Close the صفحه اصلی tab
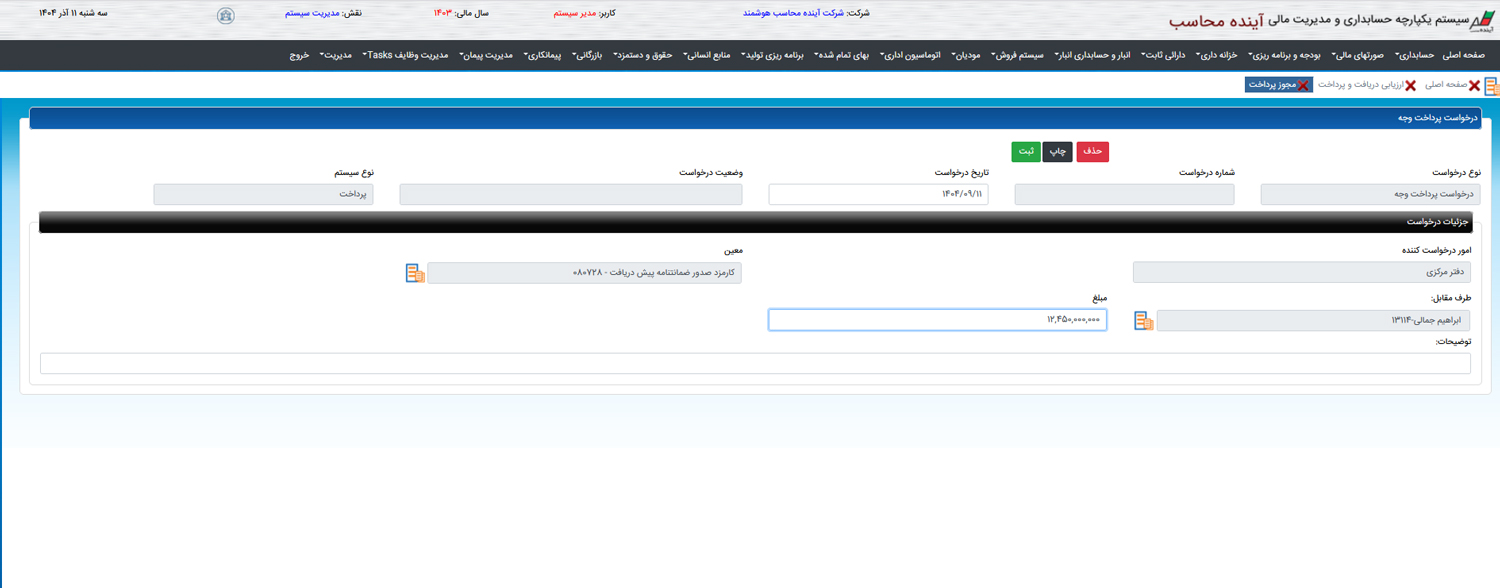1500x588 pixels. pos(1474,85)
